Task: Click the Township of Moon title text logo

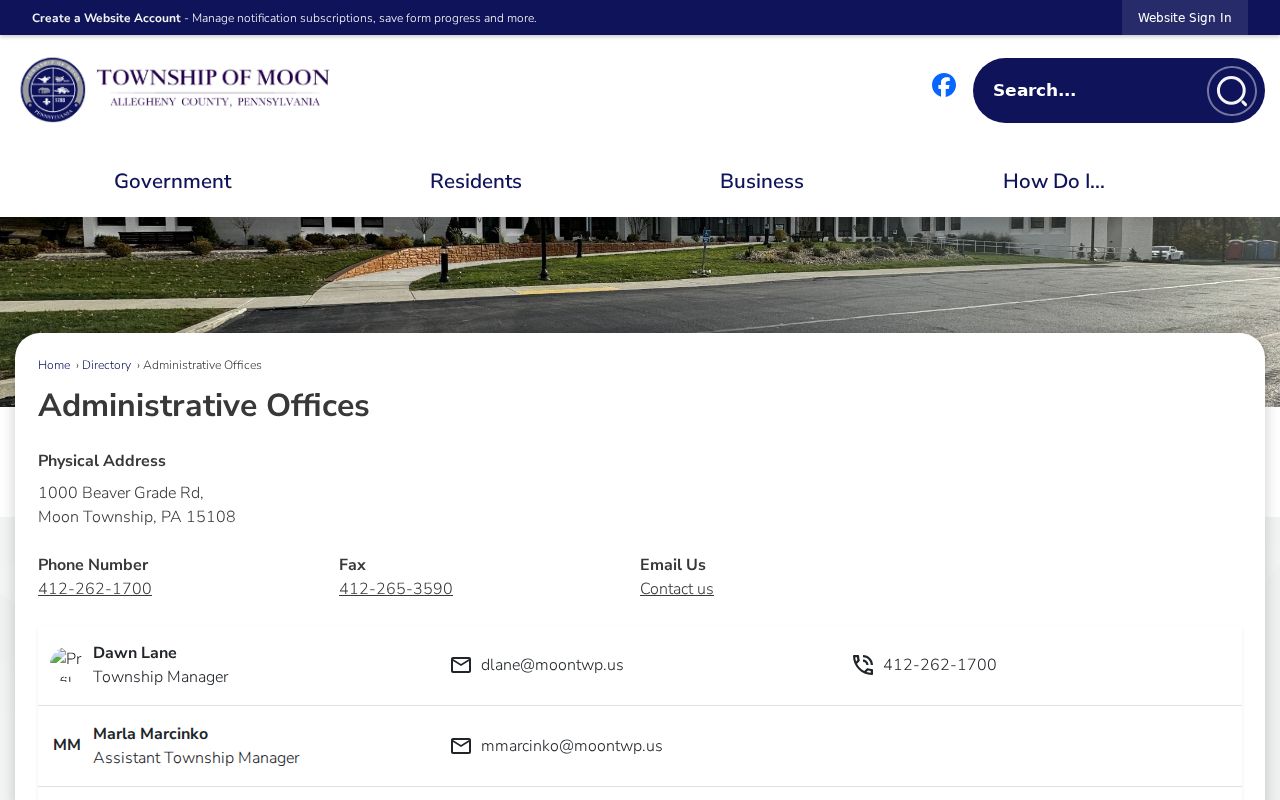Action: tap(213, 87)
